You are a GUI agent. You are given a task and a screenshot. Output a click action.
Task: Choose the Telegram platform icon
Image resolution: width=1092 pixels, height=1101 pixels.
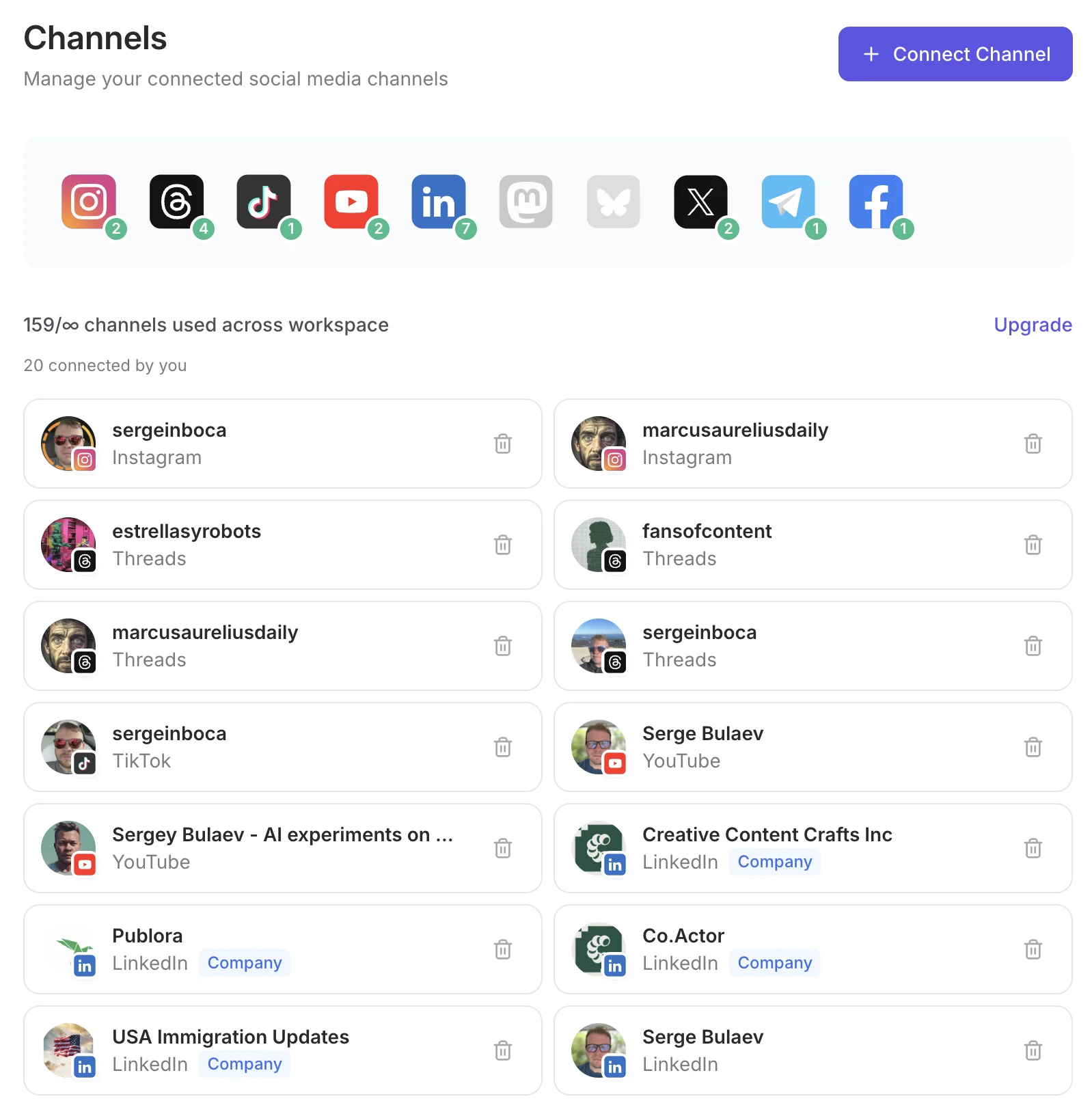click(x=789, y=202)
